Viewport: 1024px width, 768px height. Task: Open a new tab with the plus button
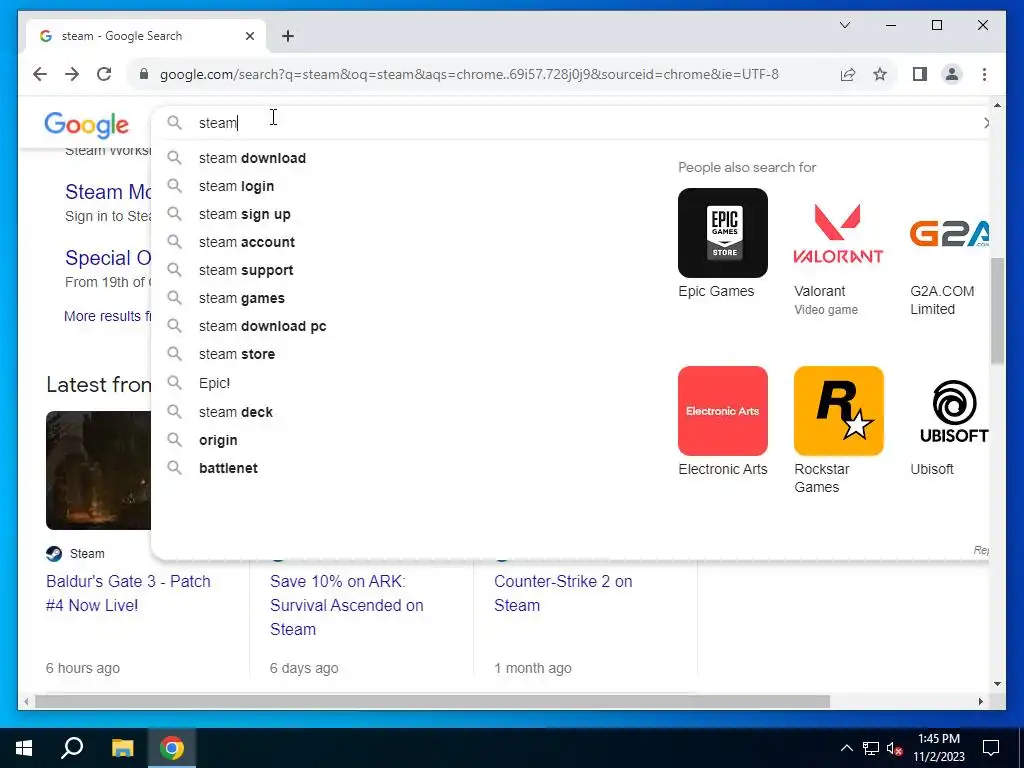[x=288, y=36]
